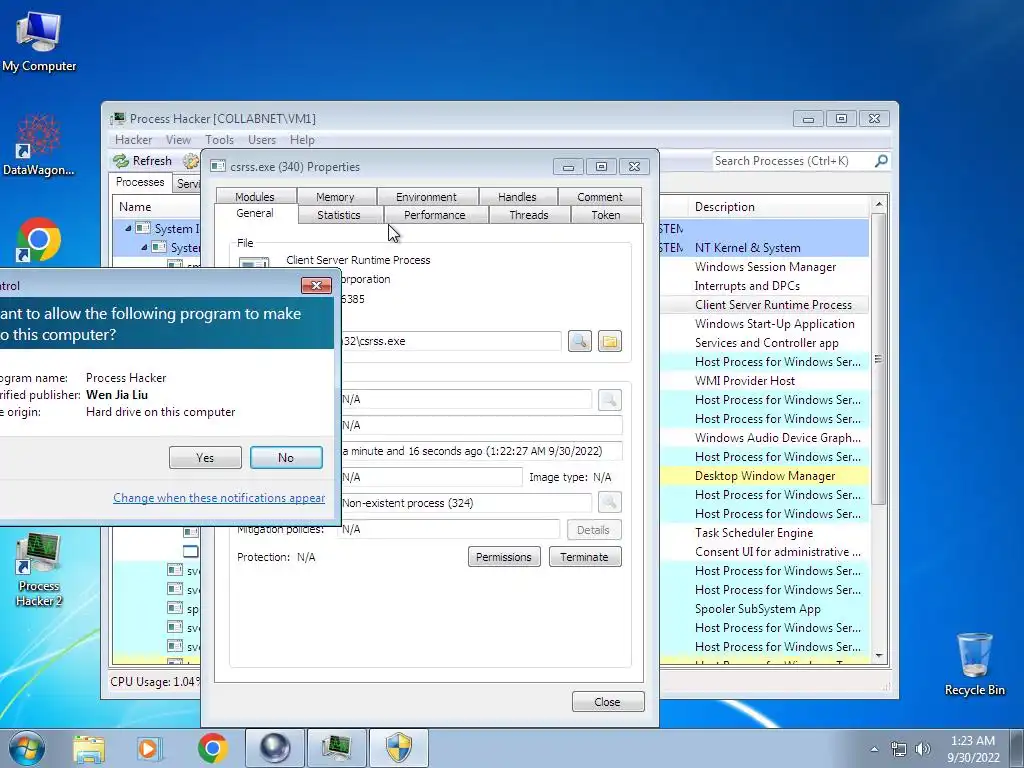This screenshot has width=1024, height=768.
Task: Switch to Process Hacker taskbar button
Action: [x=336, y=748]
